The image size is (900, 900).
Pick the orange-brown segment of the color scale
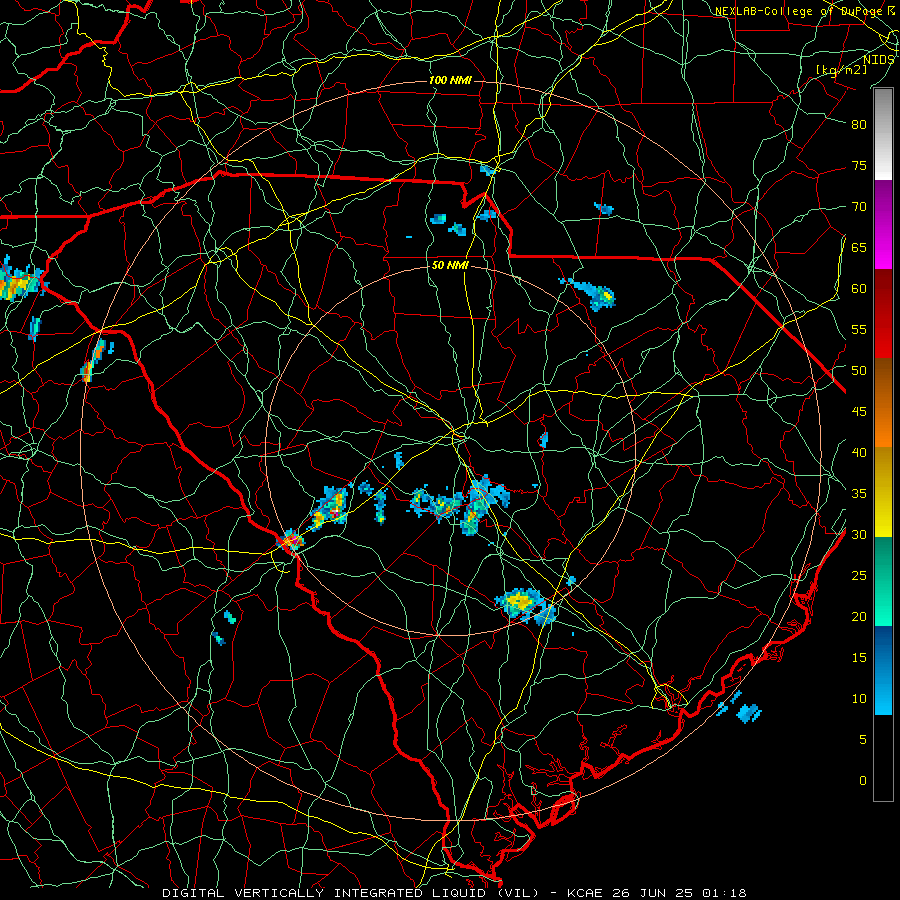pyautogui.click(x=883, y=403)
